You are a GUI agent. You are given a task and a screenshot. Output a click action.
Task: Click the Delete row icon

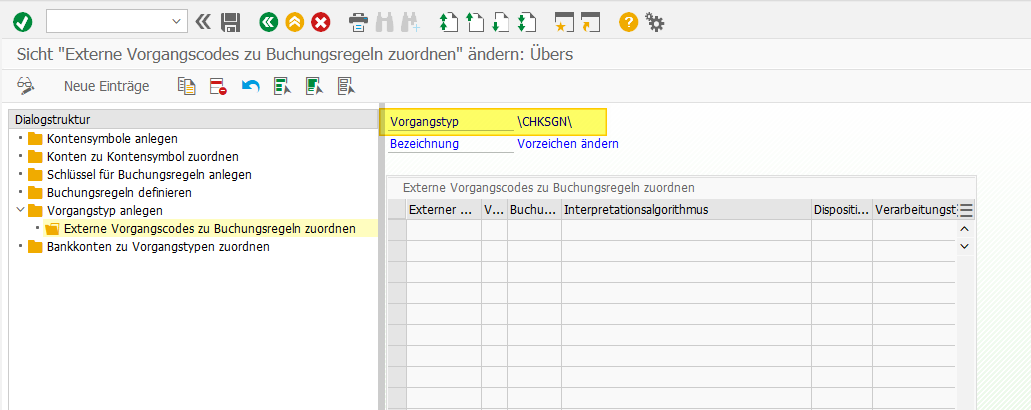(218, 86)
